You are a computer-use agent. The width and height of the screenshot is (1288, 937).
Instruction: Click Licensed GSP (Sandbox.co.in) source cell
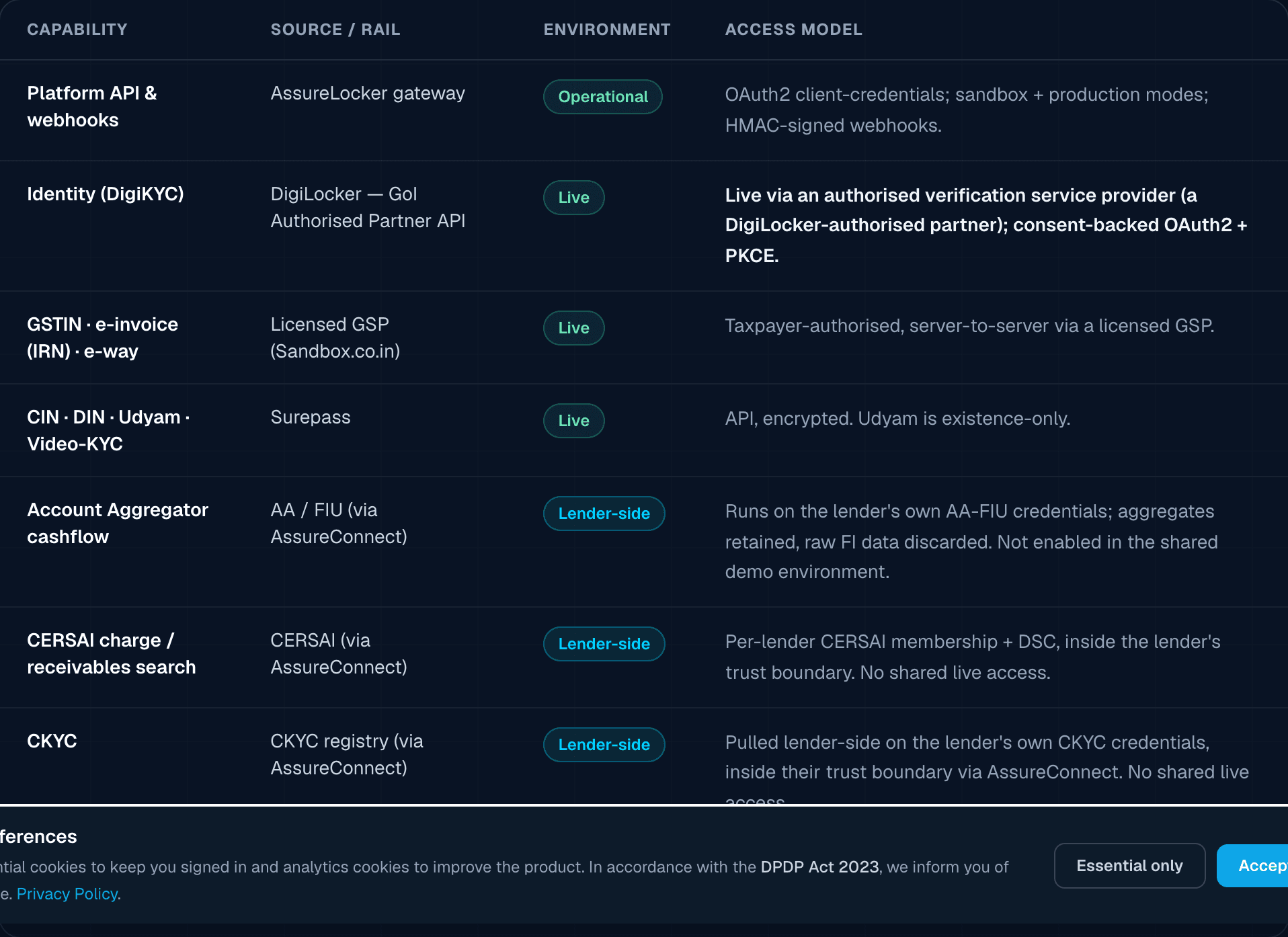tap(335, 337)
